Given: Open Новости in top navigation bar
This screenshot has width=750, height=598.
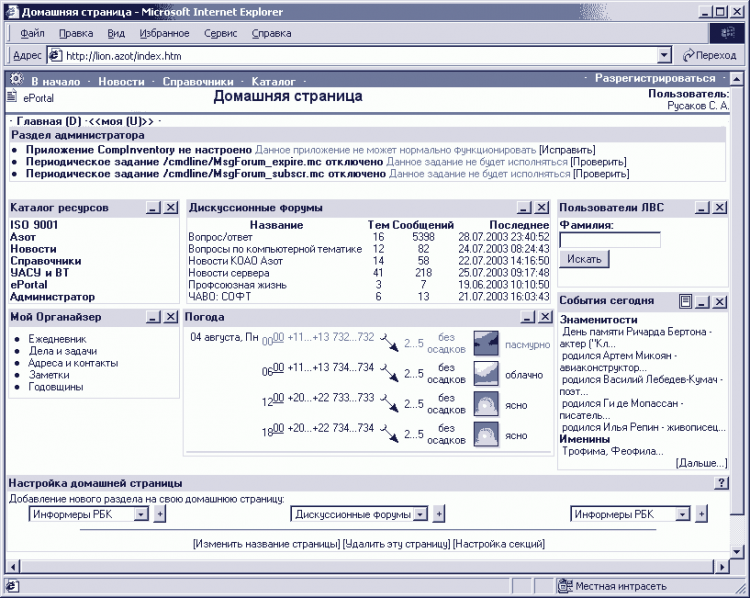Looking at the screenshot, I should 121,81.
